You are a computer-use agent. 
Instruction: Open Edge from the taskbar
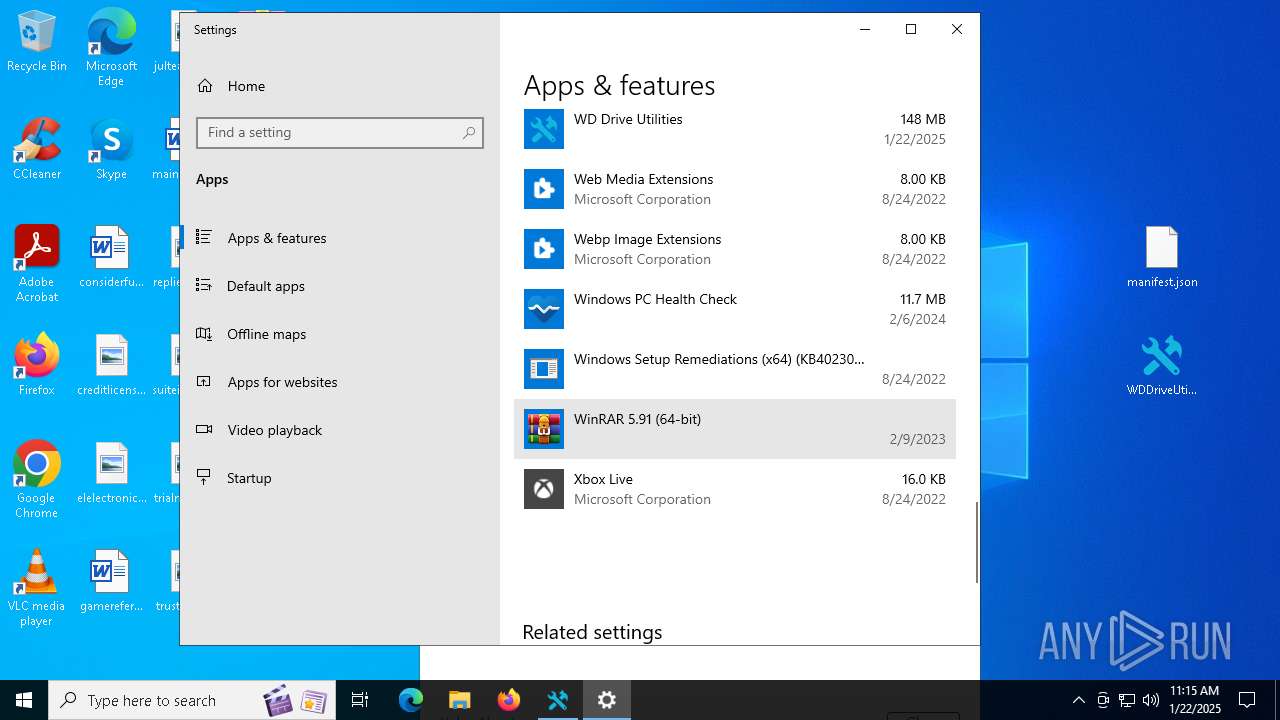[x=411, y=700]
